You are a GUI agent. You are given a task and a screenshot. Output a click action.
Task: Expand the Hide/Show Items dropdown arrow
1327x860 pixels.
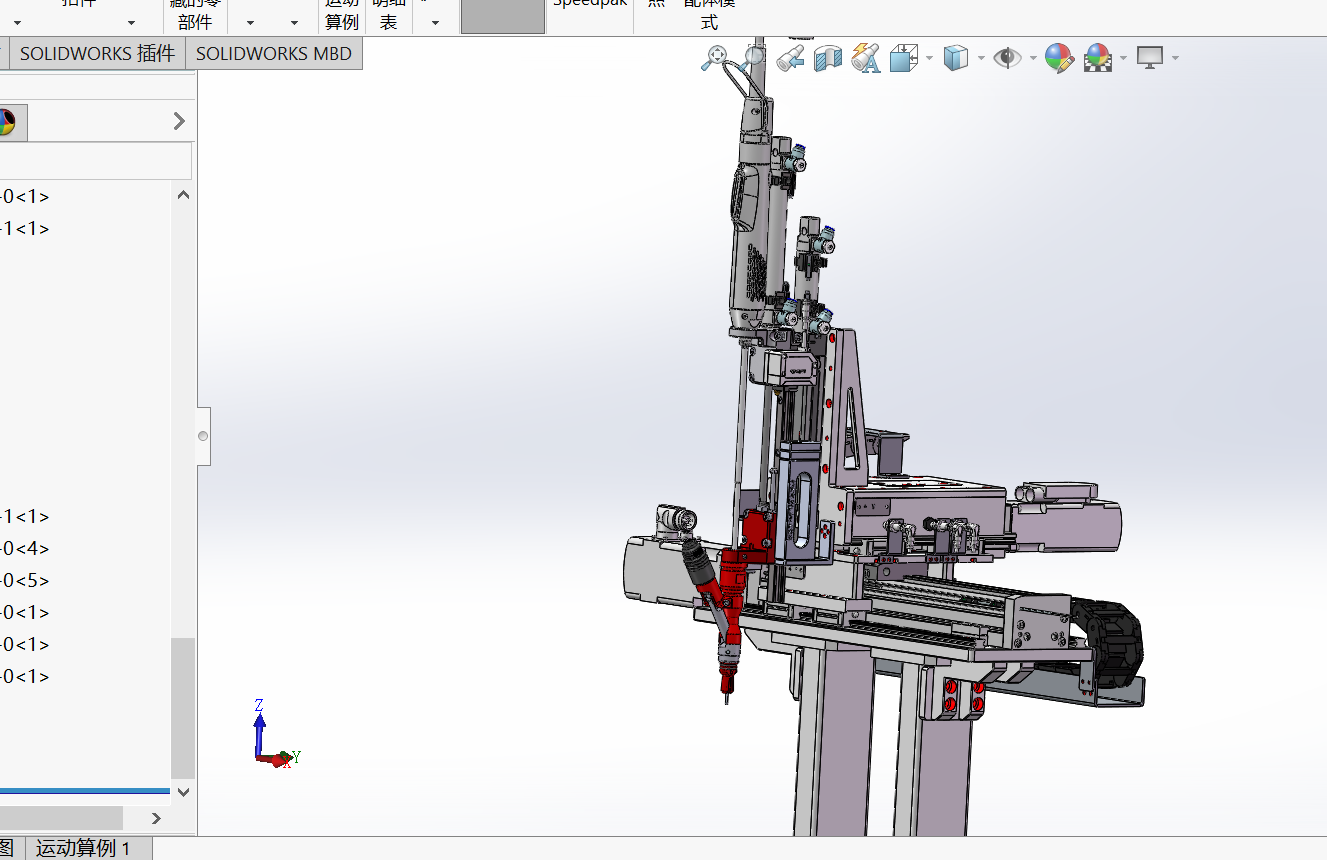pos(1031,58)
